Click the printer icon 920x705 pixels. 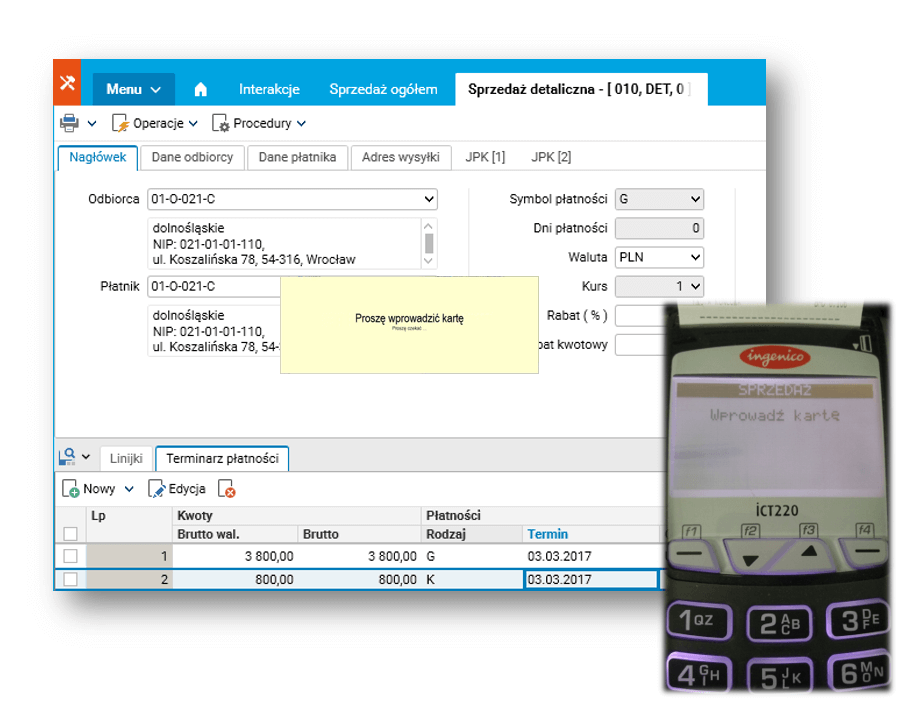tap(69, 123)
